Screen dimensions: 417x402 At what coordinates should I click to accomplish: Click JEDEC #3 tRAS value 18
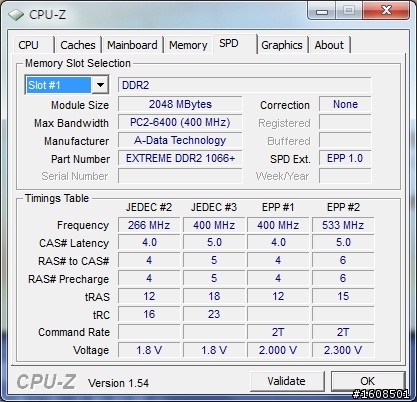coord(214,296)
